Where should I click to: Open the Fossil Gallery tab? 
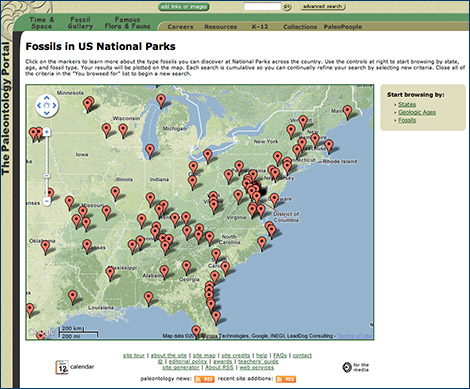[80, 23]
